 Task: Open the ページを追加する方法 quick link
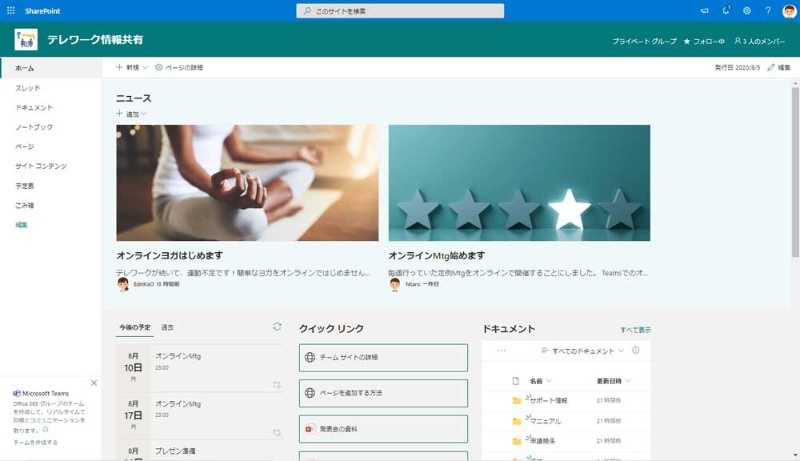pyautogui.click(x=383, y=393)
